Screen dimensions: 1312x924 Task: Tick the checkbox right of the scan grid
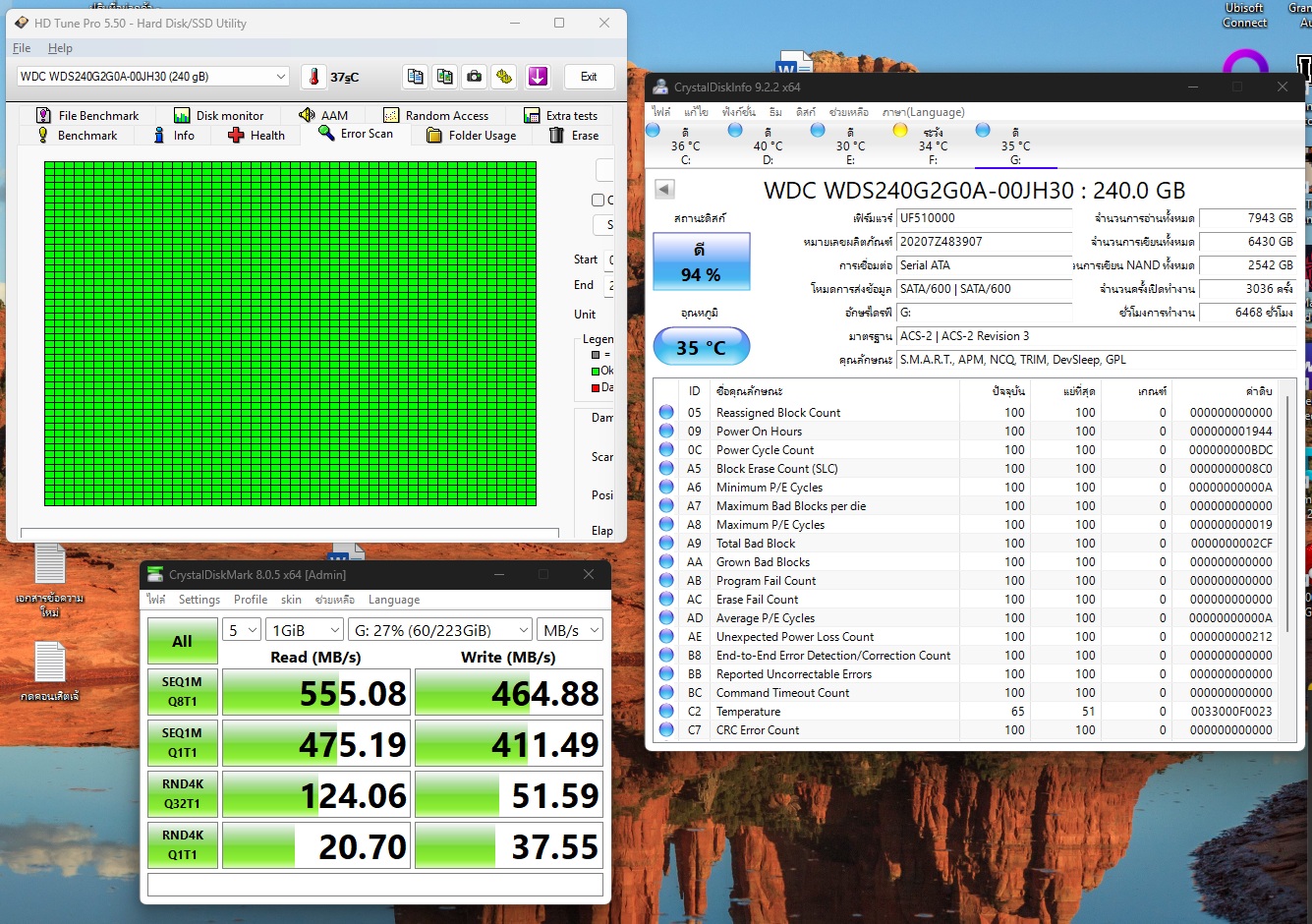coord(598,201)
